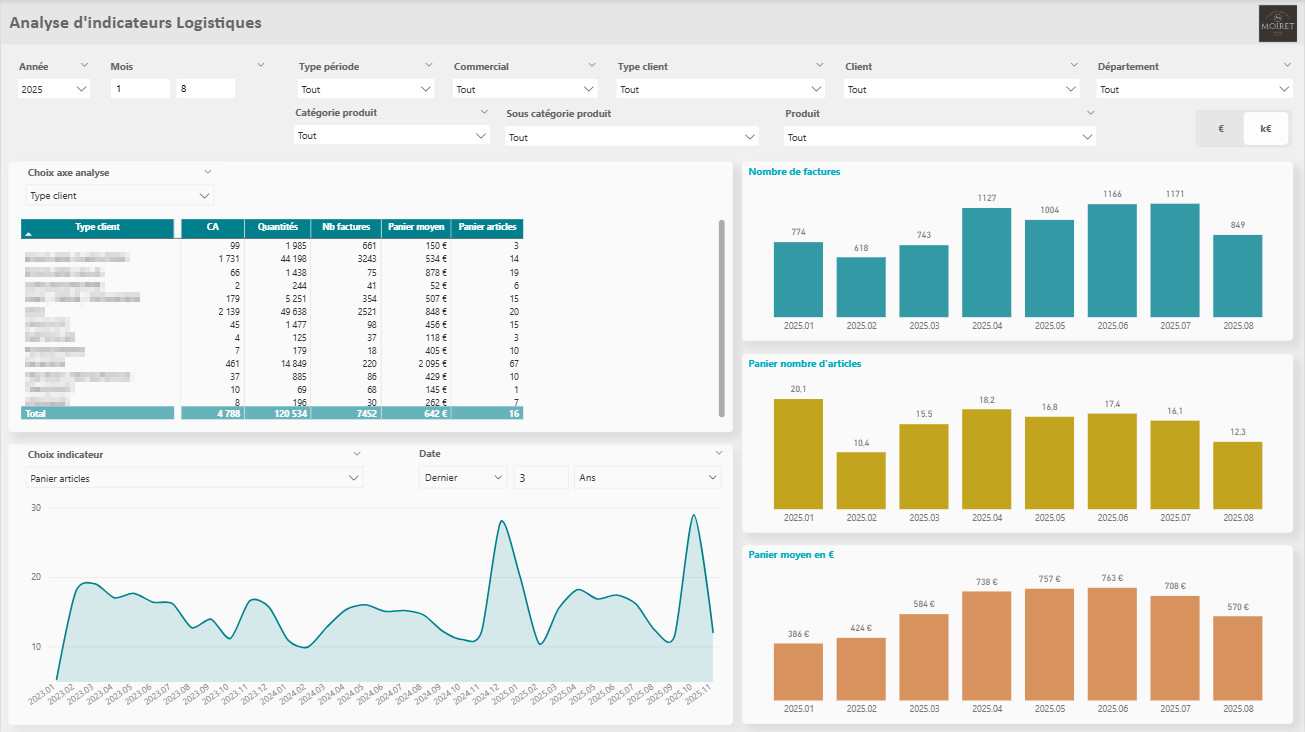Open the Ans period unit dropdown

pos(647,478)
